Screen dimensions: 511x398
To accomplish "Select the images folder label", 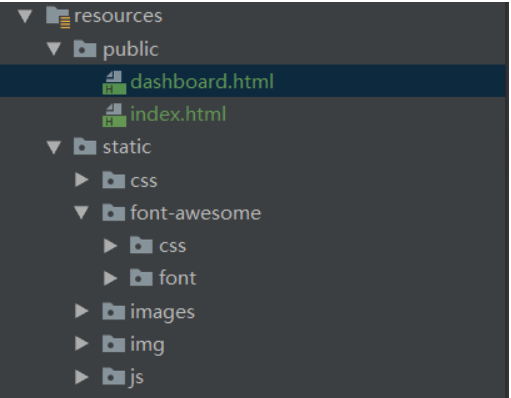I will tap(162, 313).
